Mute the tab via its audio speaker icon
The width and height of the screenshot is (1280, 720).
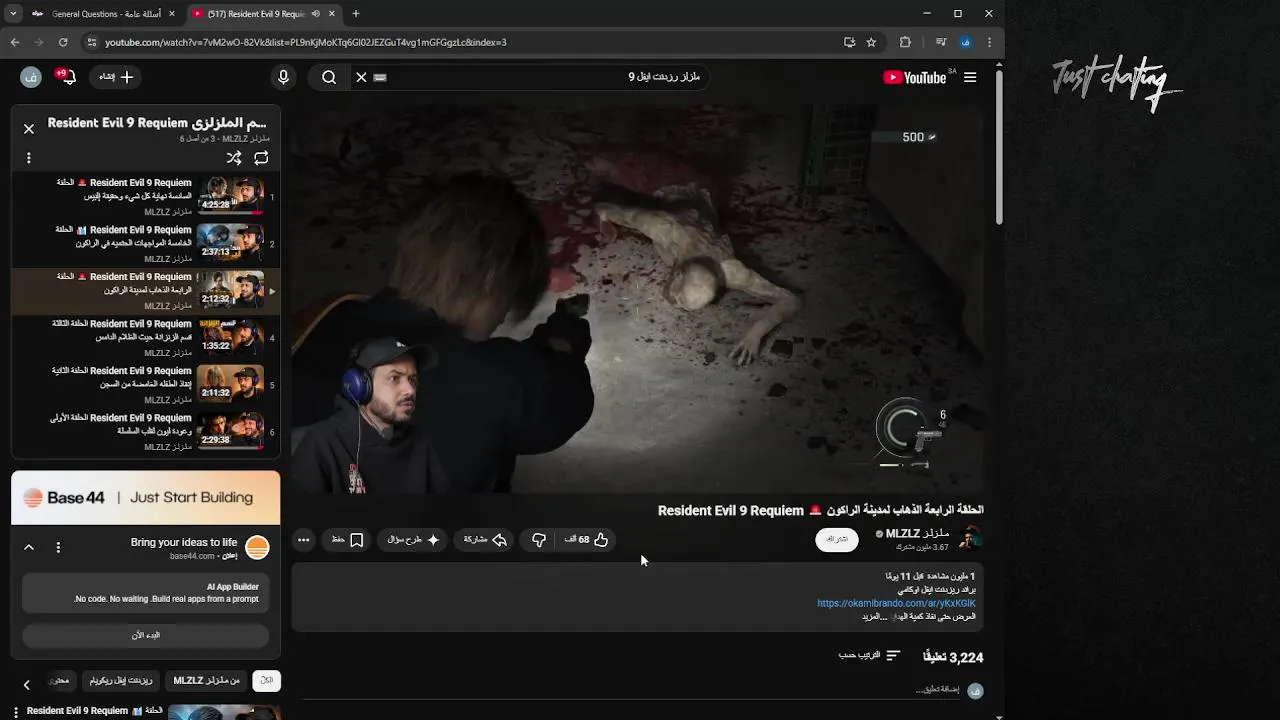[x=315, y=14]
